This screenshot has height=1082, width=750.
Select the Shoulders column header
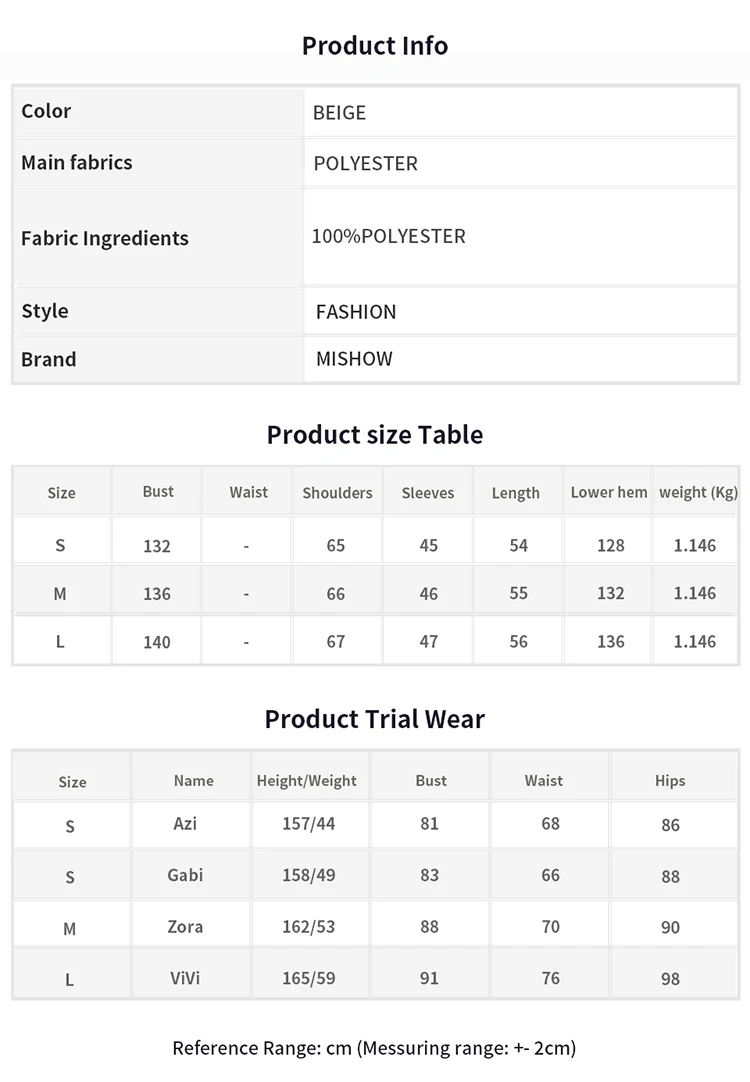coord(337,493)
